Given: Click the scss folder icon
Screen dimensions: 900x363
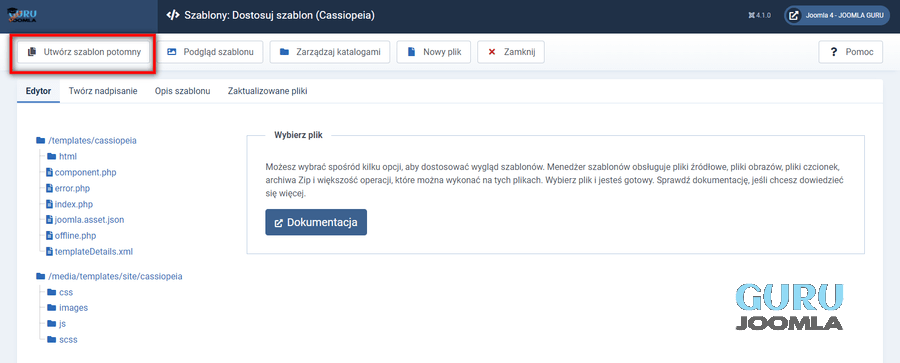Looking at the screenshot, I should [51, 339].
